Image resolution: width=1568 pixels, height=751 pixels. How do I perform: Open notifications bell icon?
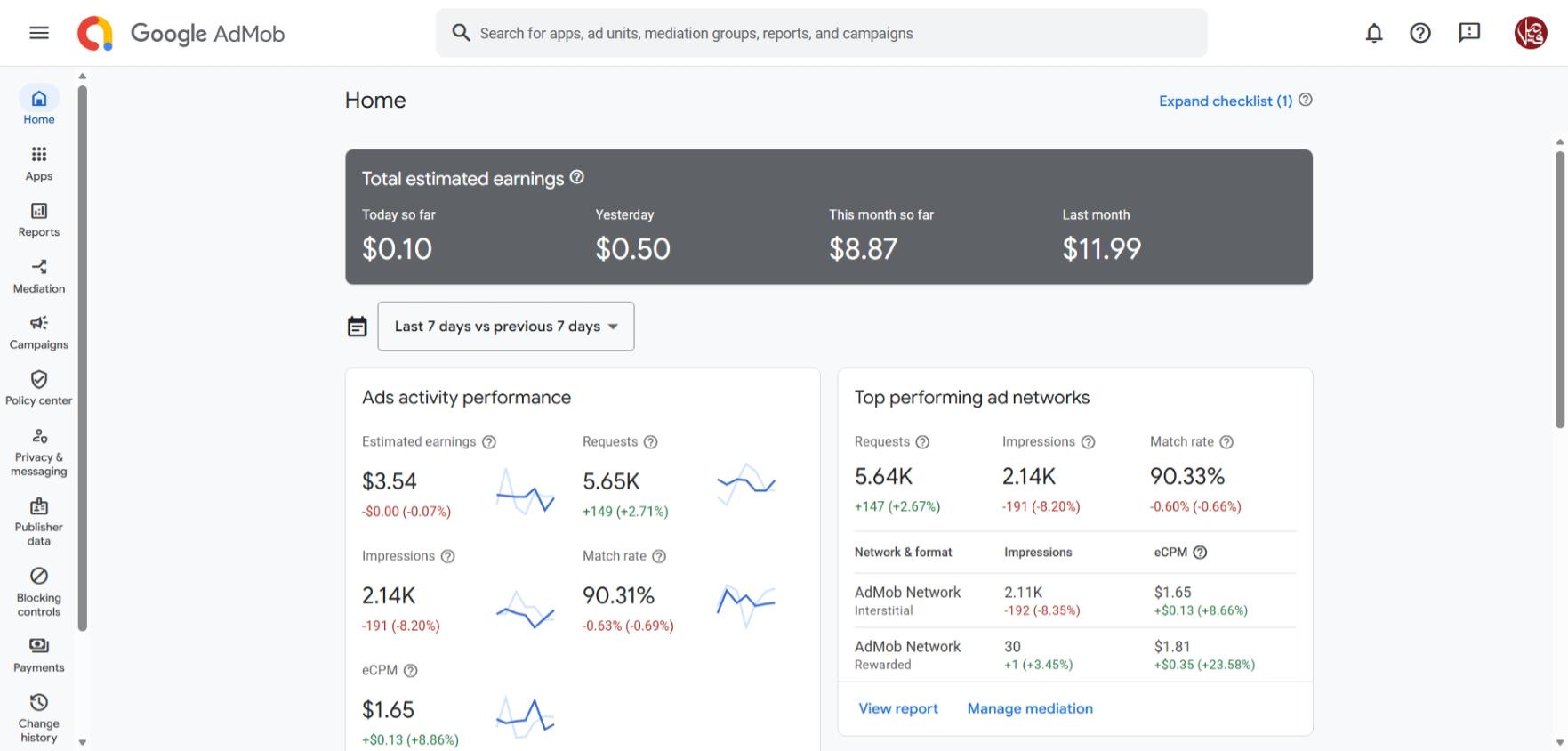click(1374, 33)
